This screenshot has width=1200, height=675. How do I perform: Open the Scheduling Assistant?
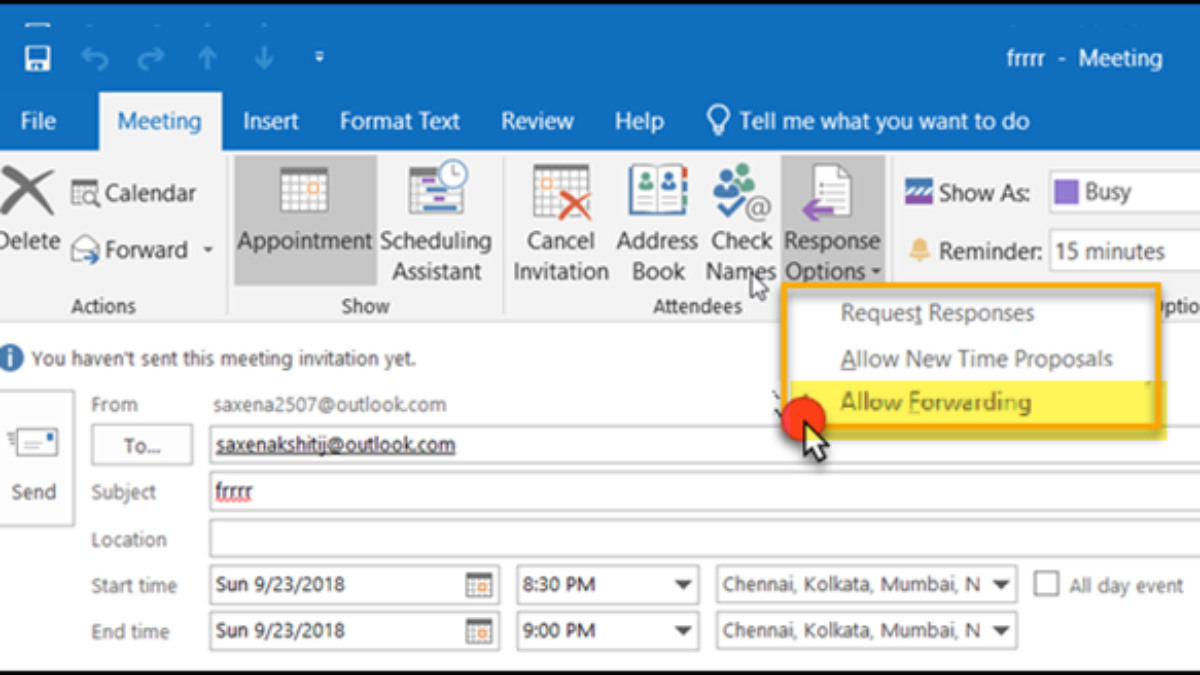[436, 220]
